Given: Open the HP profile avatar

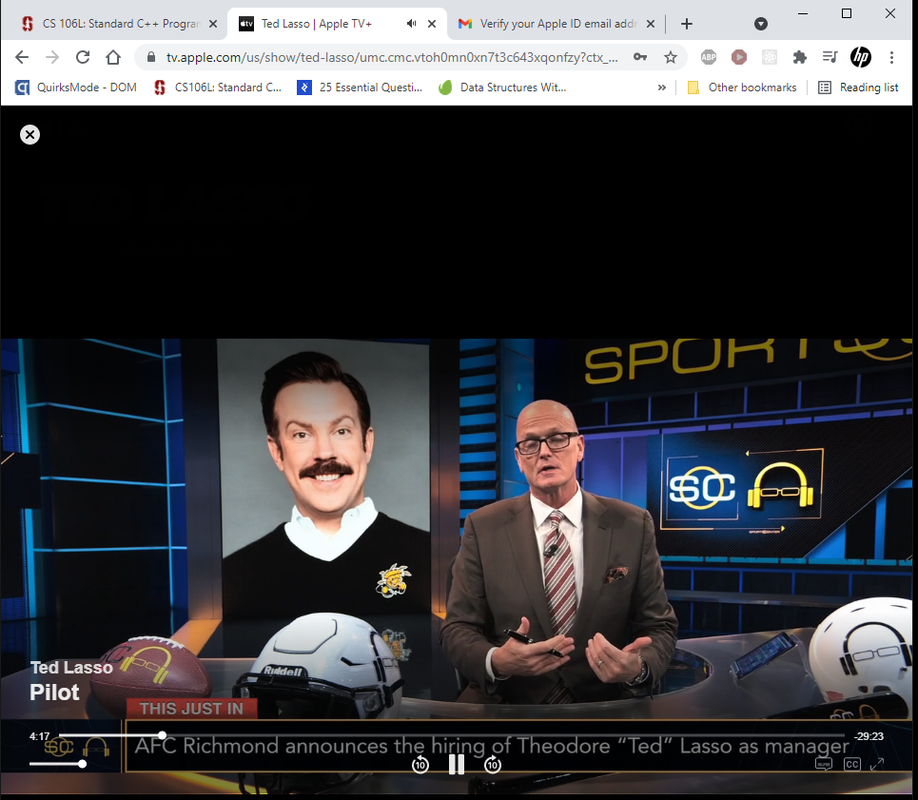Looking at the screenshot, I should (860, 57).
